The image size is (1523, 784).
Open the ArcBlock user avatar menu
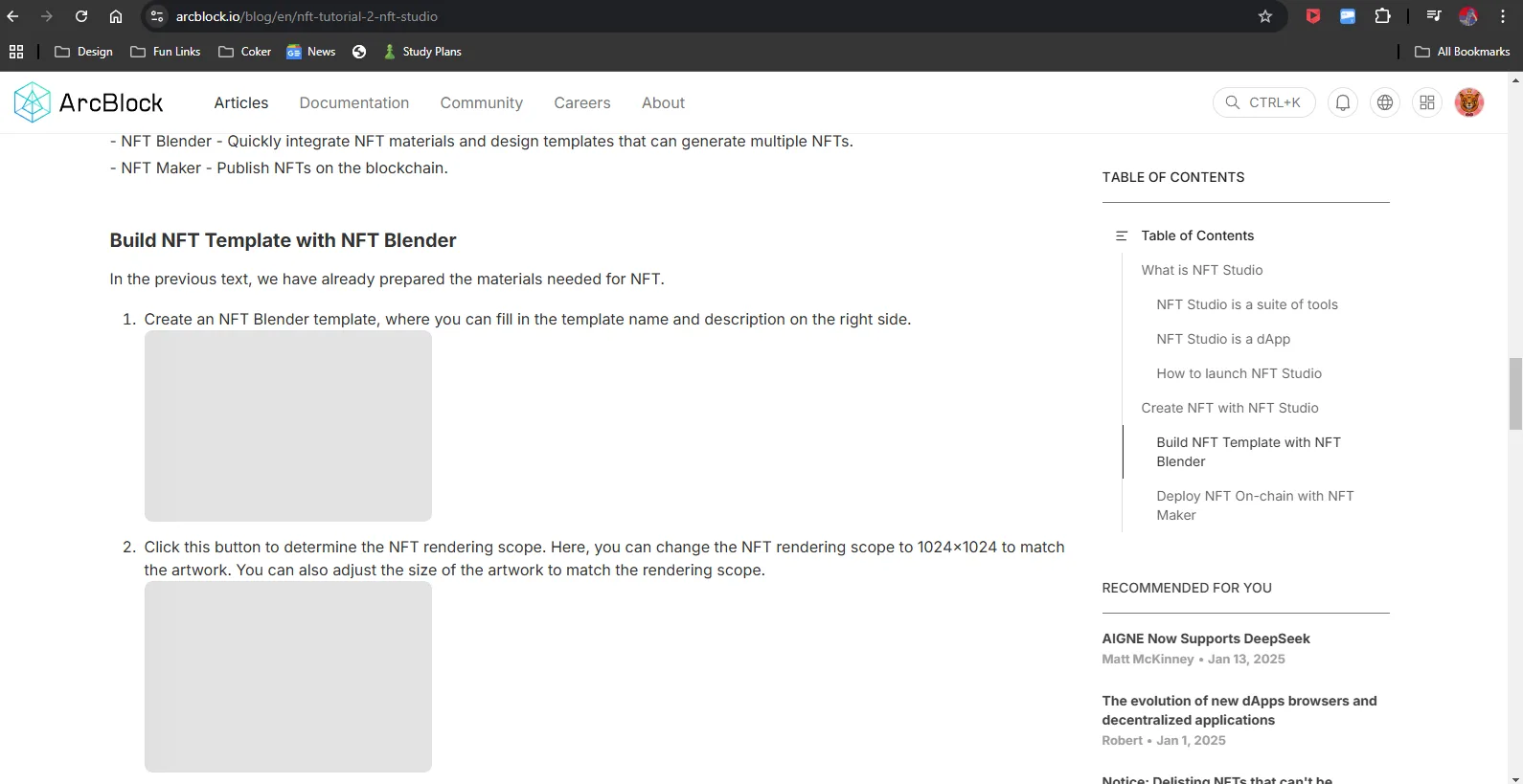(1469, 102)
